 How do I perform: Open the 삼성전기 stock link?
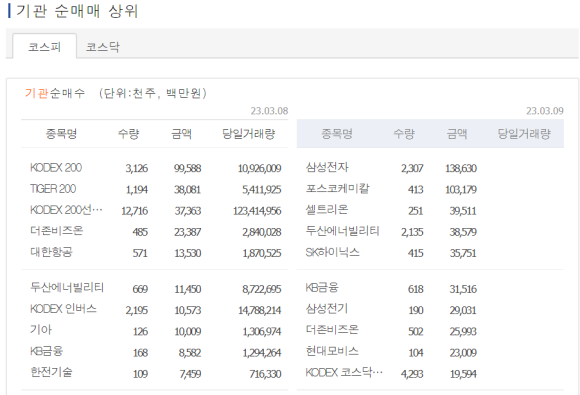(x=327, y=309)
